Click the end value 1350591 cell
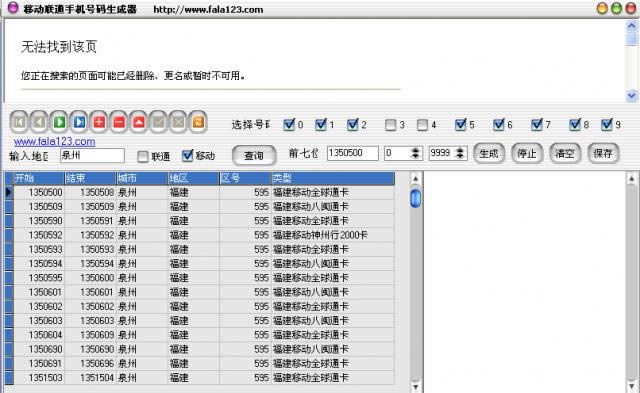 click(90, 221)
